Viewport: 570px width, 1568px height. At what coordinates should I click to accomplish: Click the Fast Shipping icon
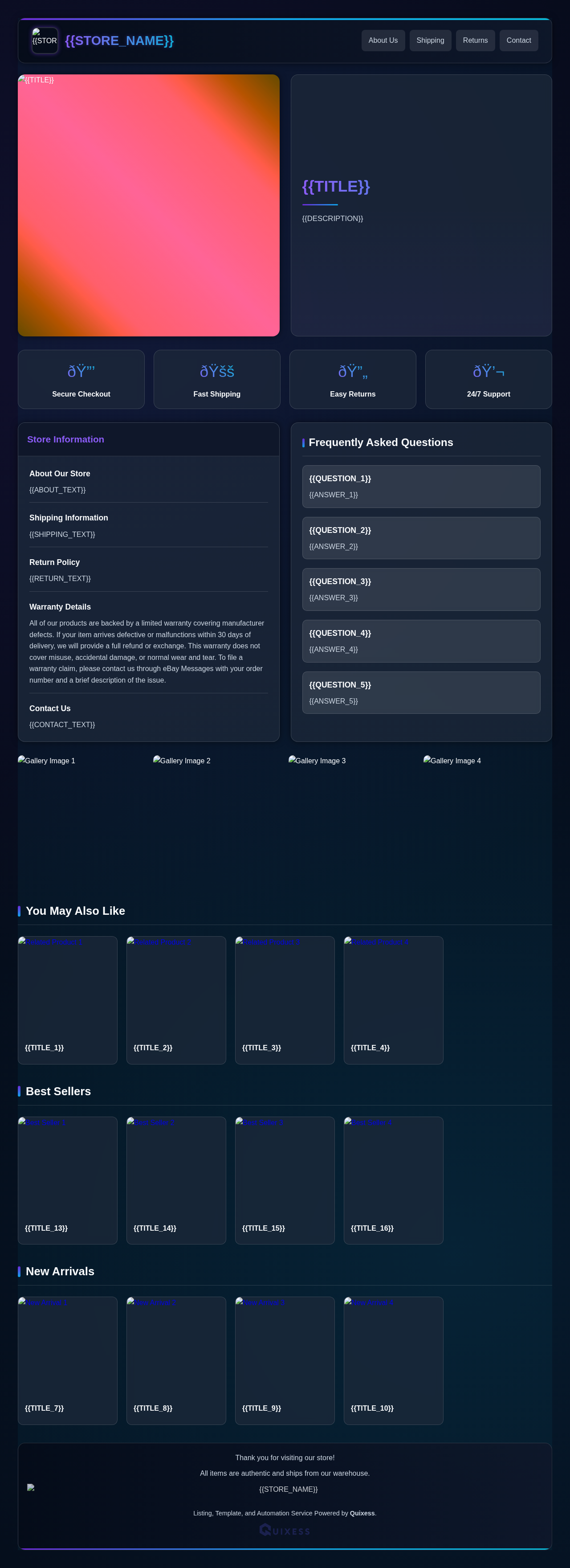(216, 371)
